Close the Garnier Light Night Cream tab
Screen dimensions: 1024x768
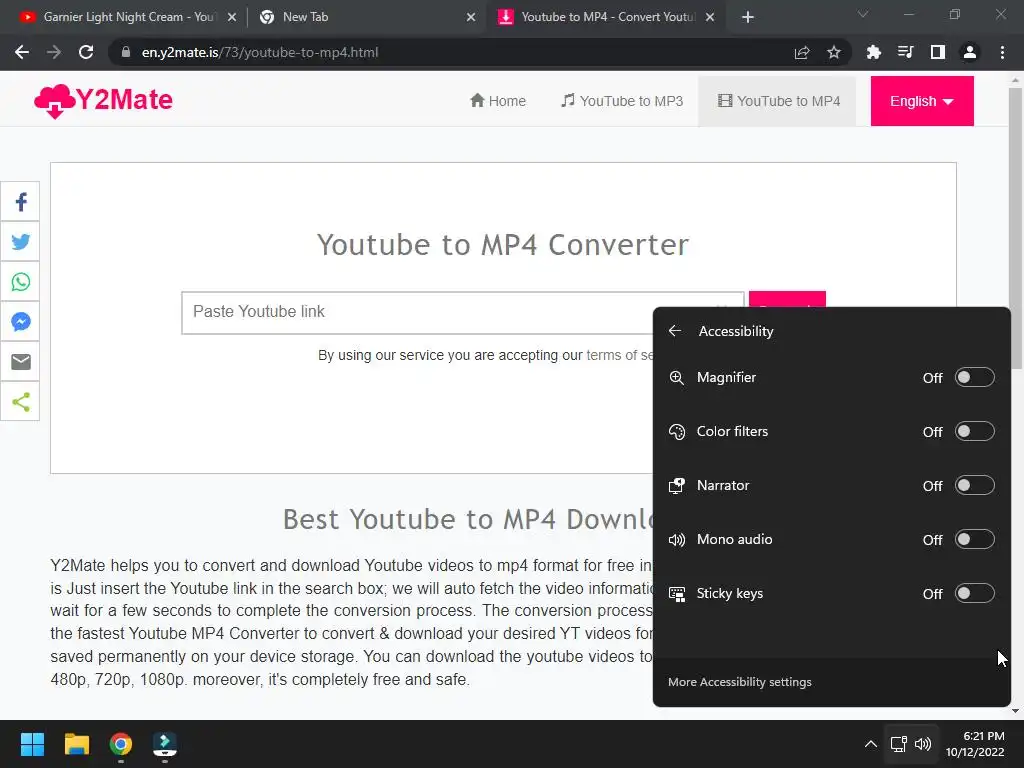coord(232,17)
